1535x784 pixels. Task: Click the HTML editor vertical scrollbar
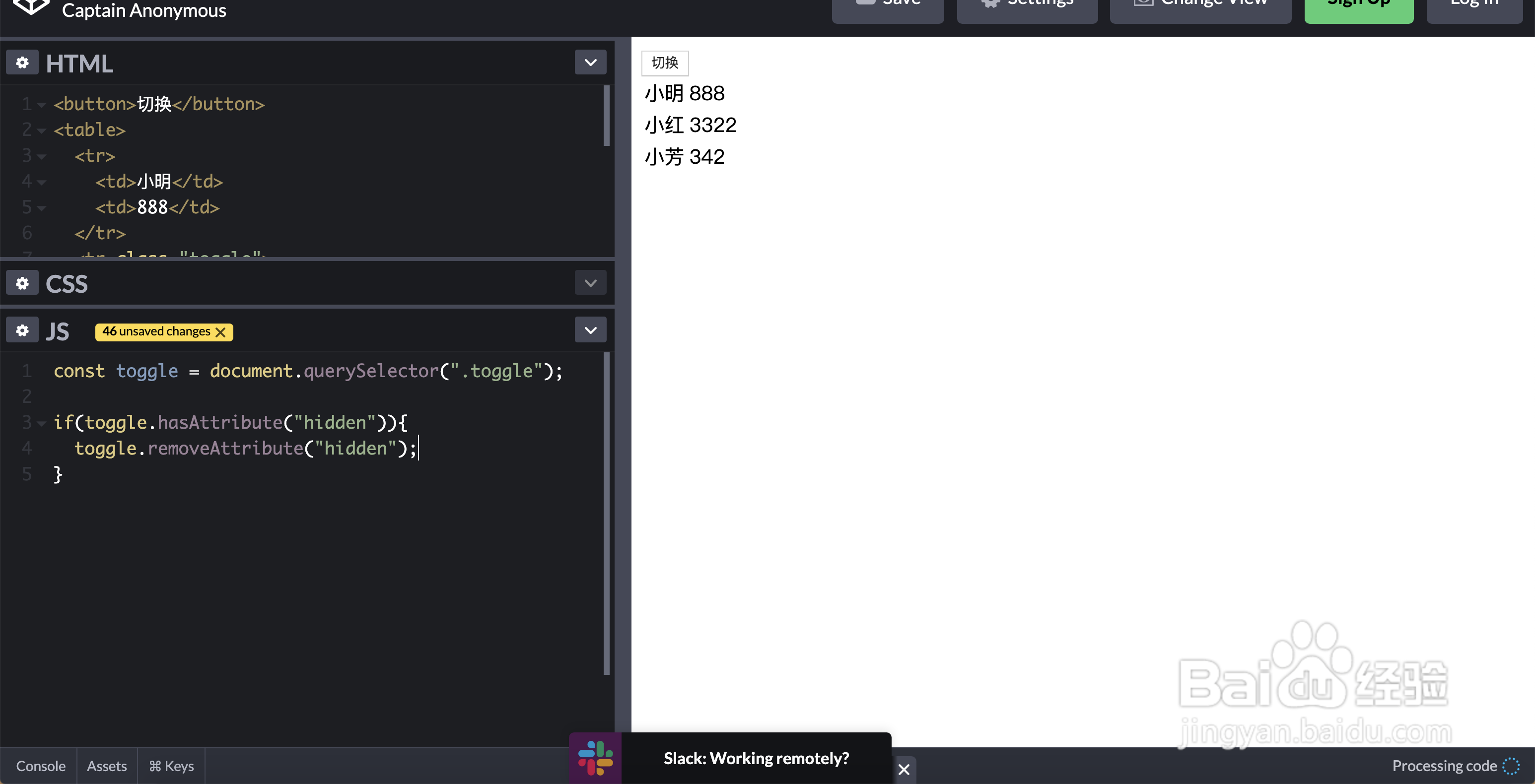(606, 116)
